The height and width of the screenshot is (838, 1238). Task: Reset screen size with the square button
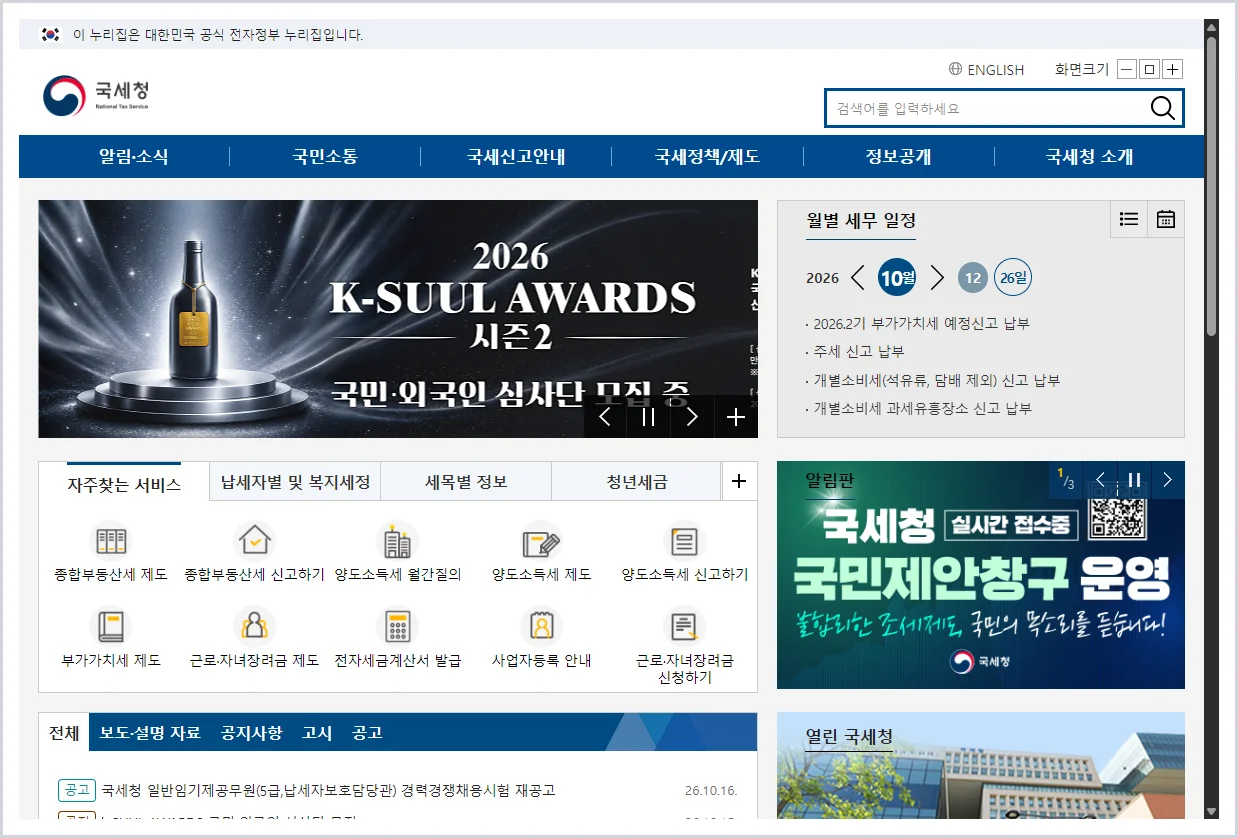(1150, 69)
